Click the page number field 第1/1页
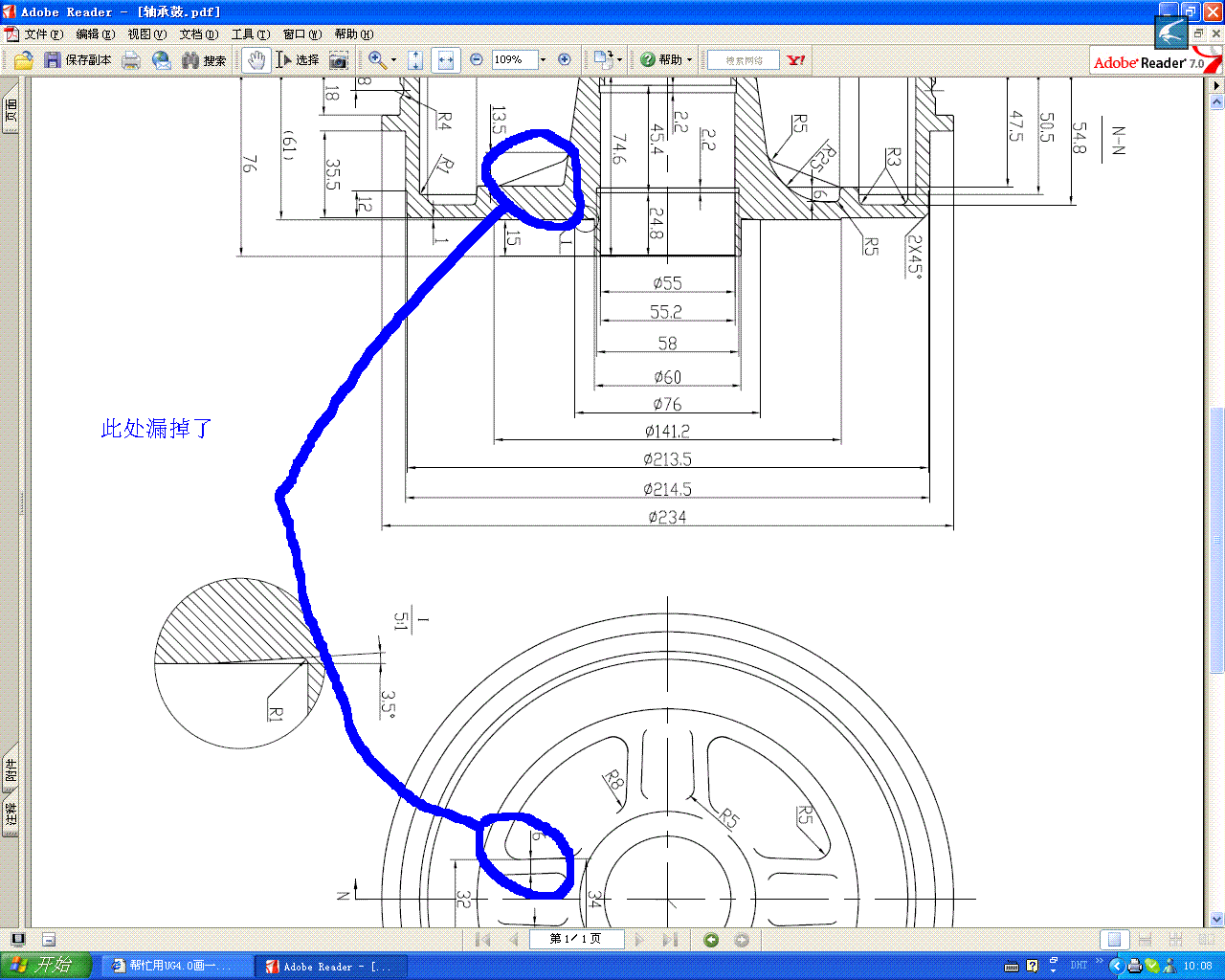The image size is (1225, 980). [x=575, y=940]
